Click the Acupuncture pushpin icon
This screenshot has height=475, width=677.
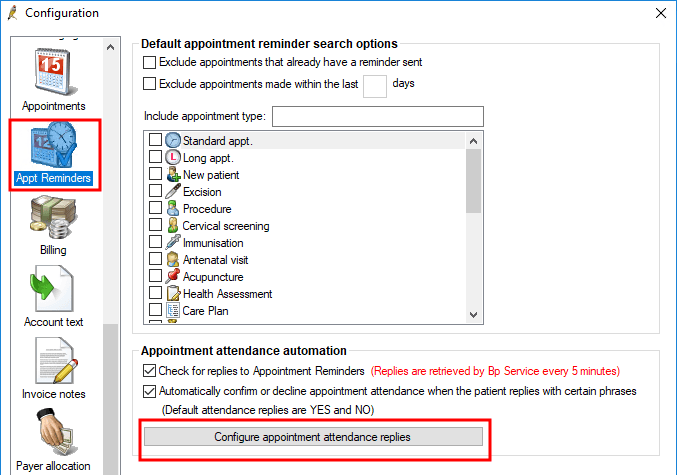[173, 276]
